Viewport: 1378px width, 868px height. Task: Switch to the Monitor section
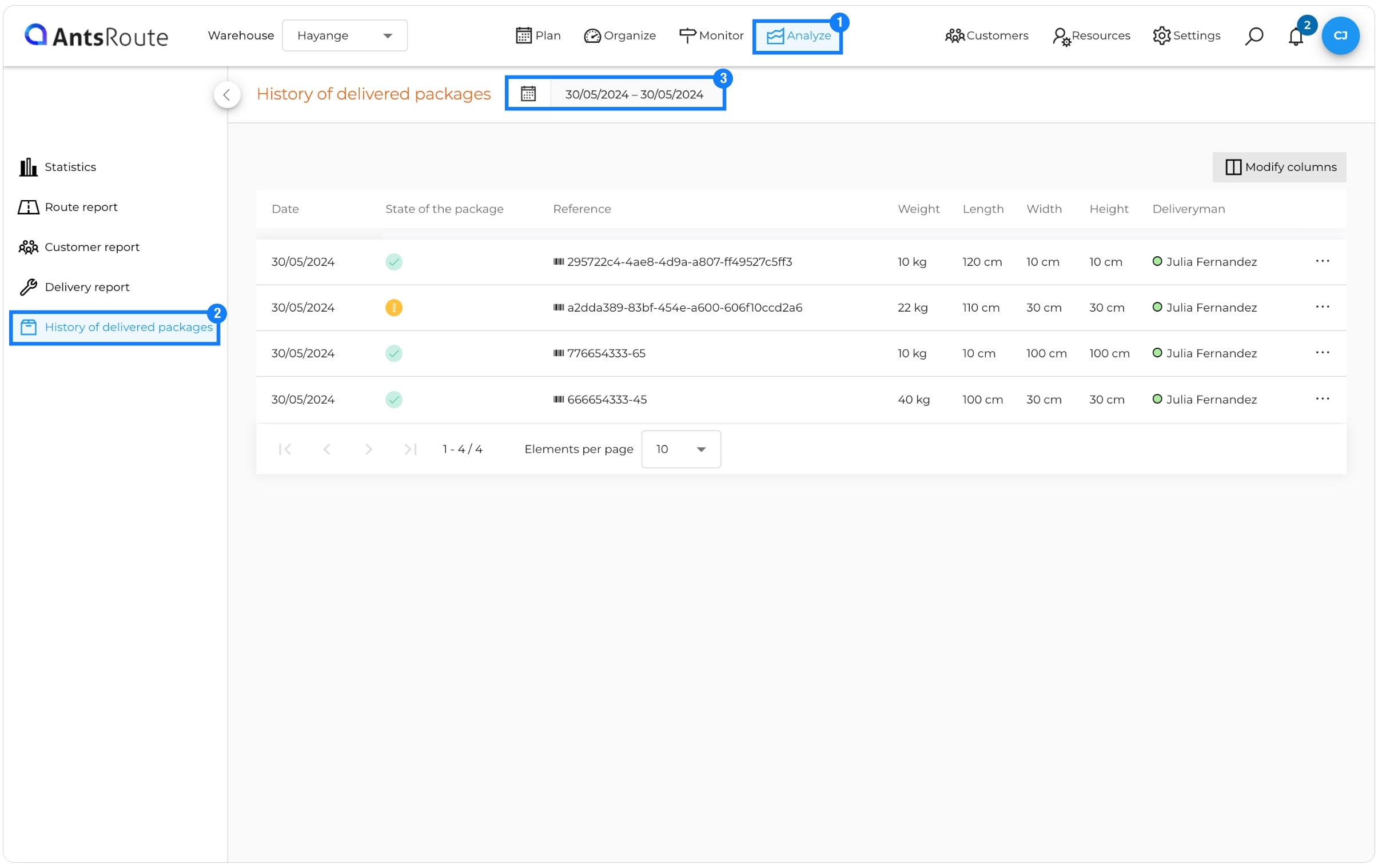click(711, 35)
